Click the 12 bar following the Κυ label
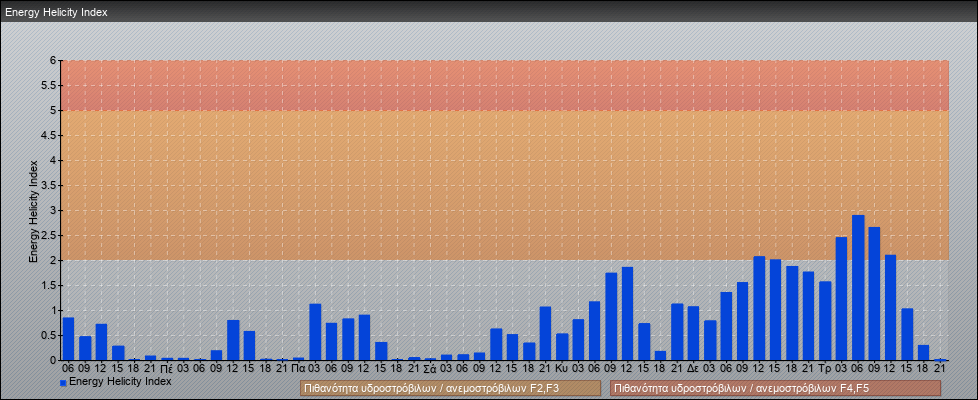978x400 pixels. point(627,313)
